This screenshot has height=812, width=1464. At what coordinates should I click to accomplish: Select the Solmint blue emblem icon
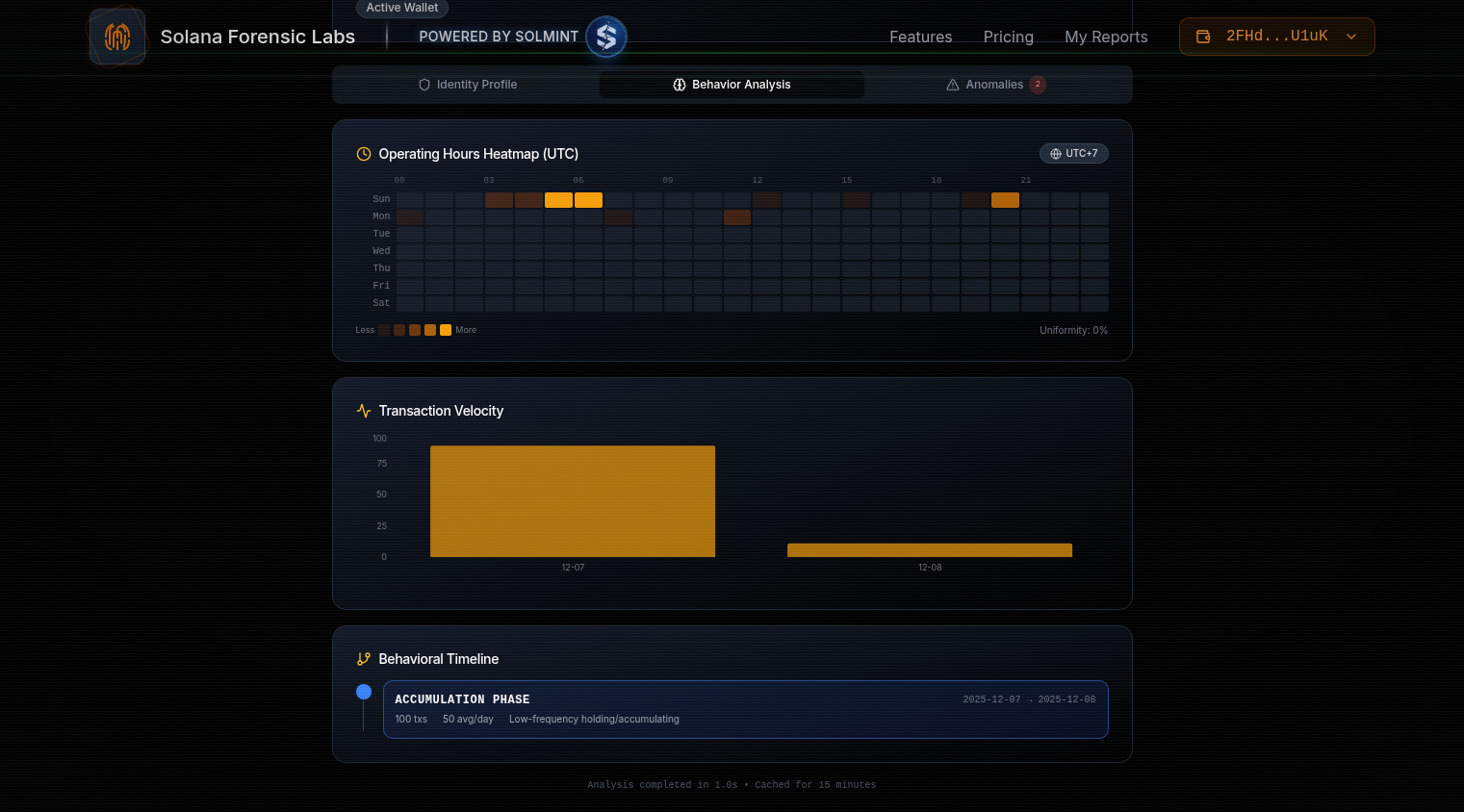click(x=606, y=37)
